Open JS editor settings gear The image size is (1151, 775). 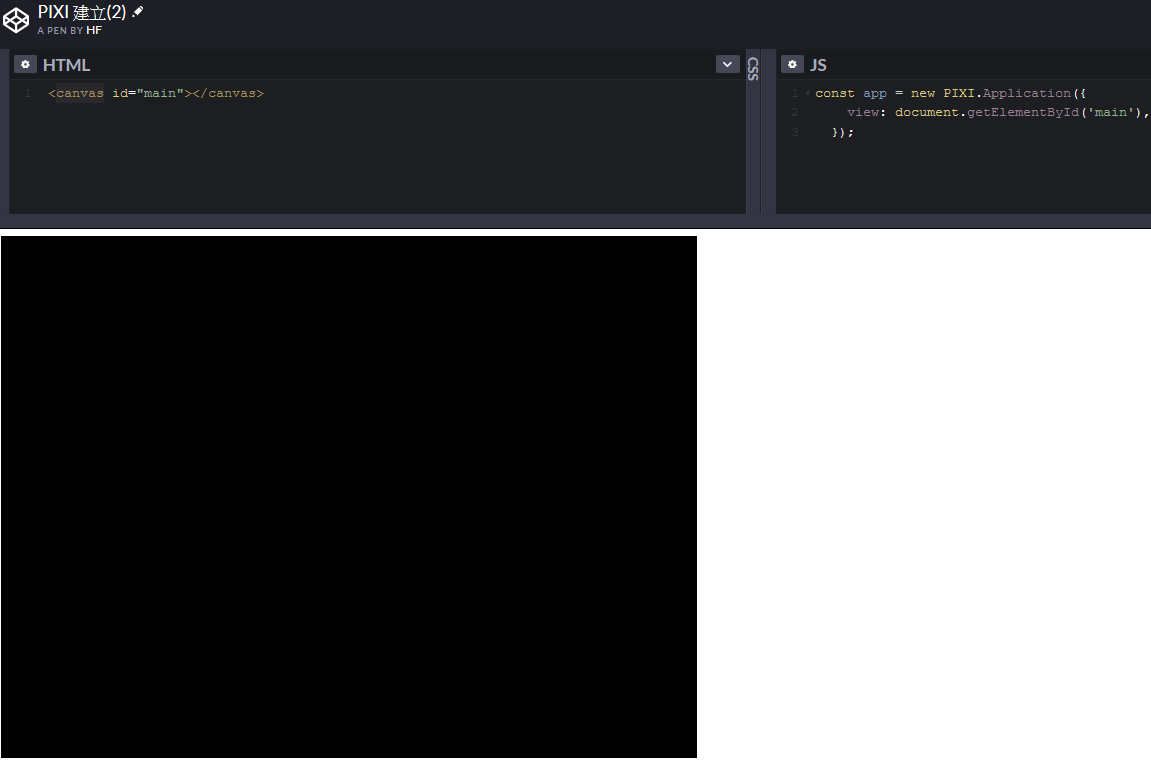point(792,64)
